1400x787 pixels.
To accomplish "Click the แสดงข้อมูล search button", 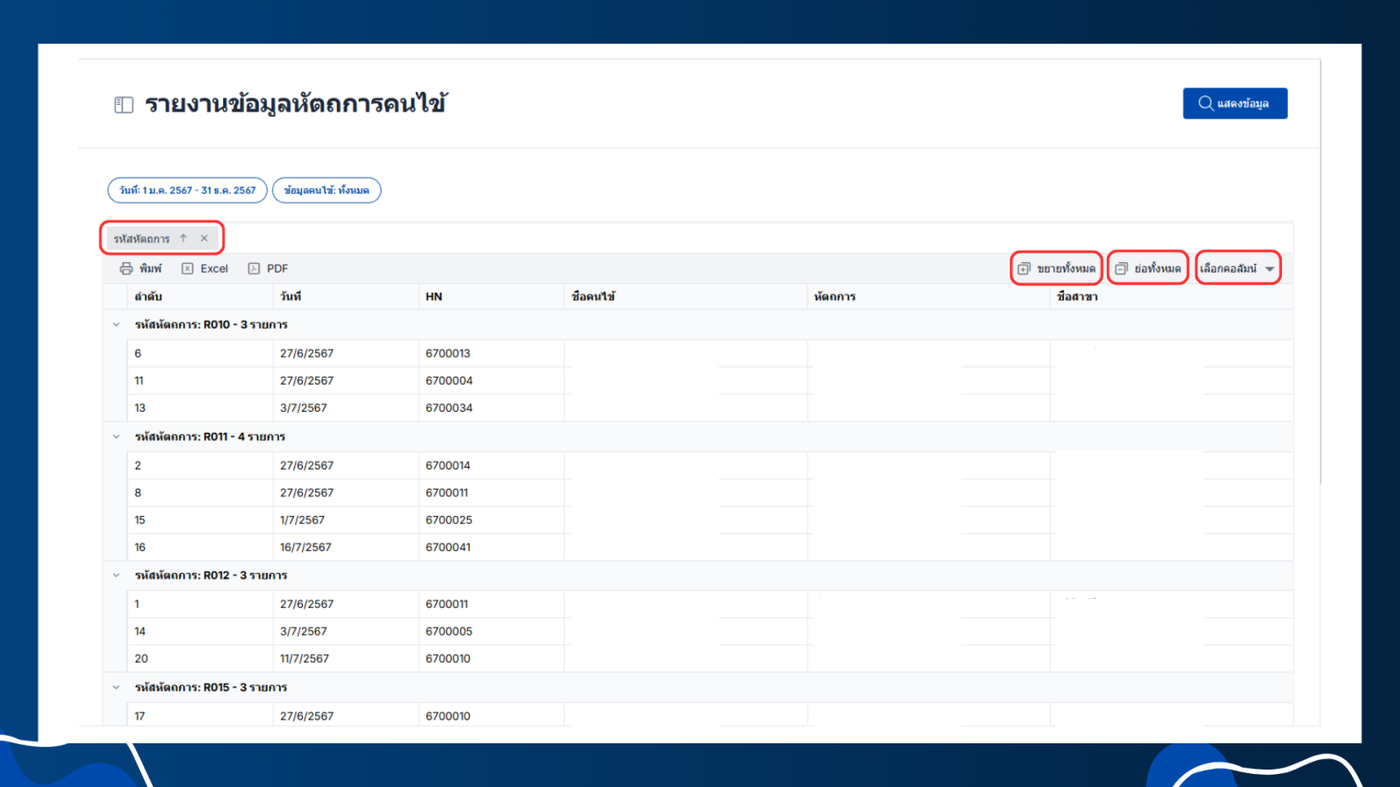I will (x=1235, y=103).
